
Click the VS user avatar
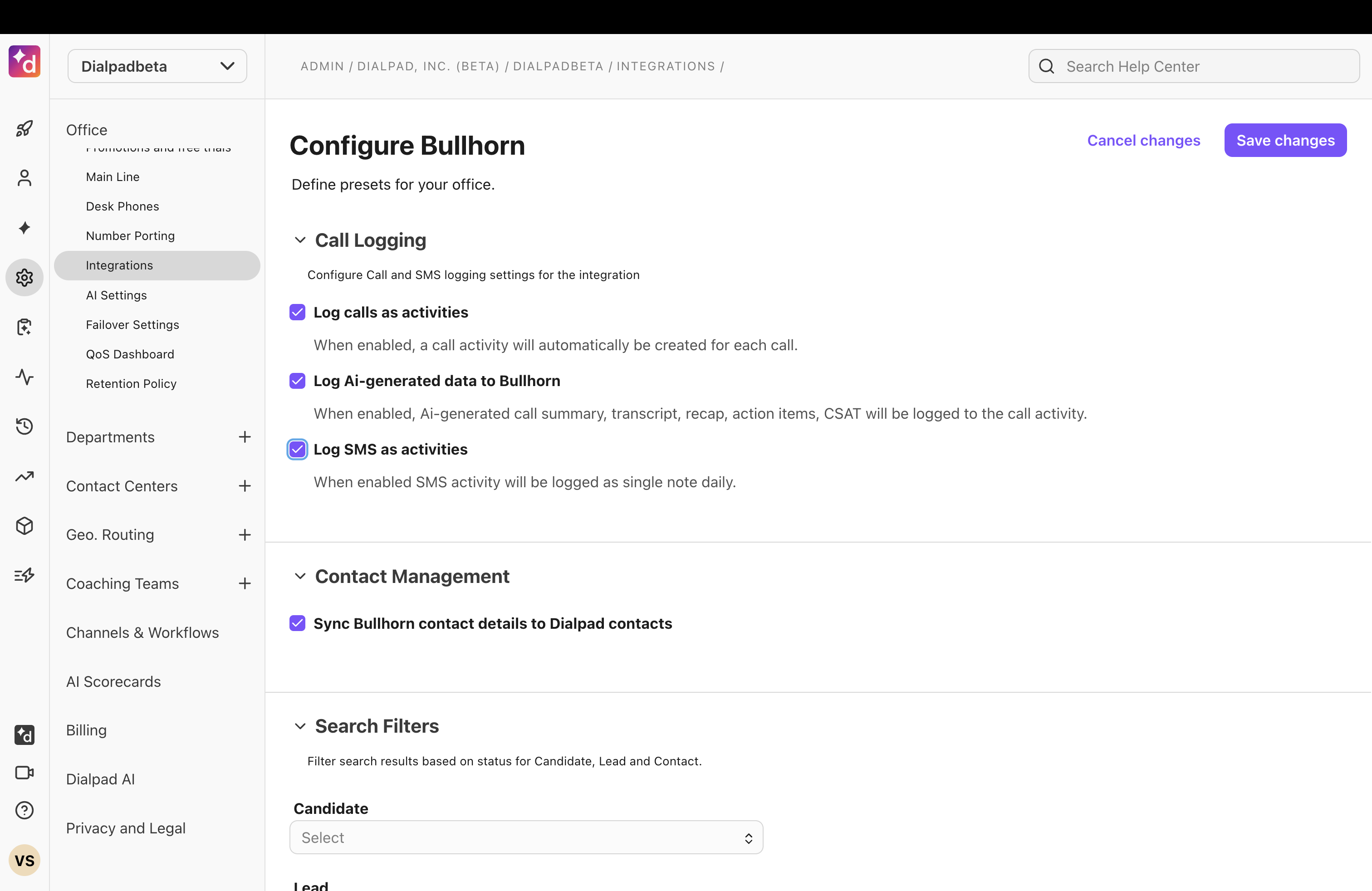[24, 861]
